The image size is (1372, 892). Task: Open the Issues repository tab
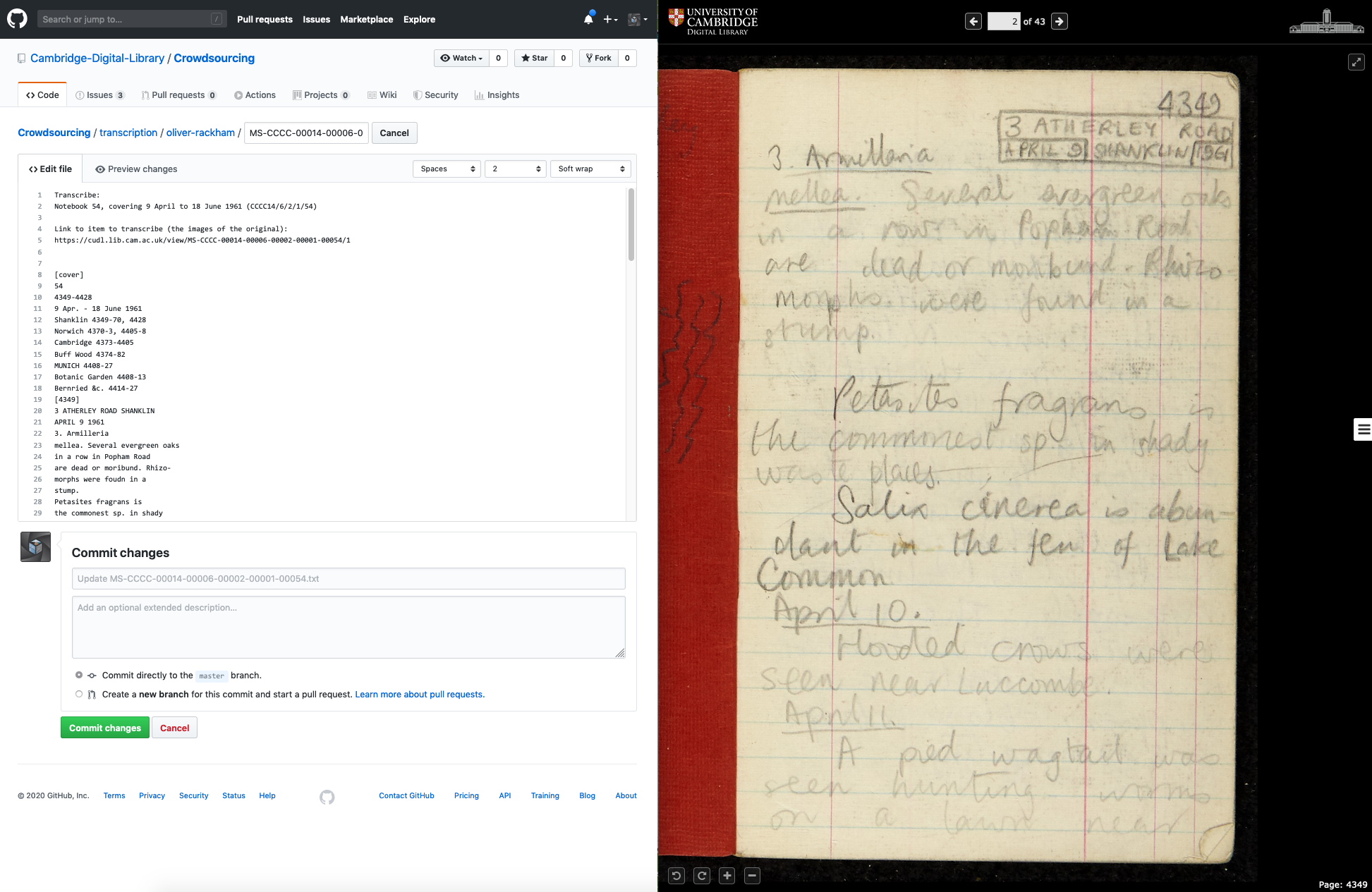pos(99,95)
